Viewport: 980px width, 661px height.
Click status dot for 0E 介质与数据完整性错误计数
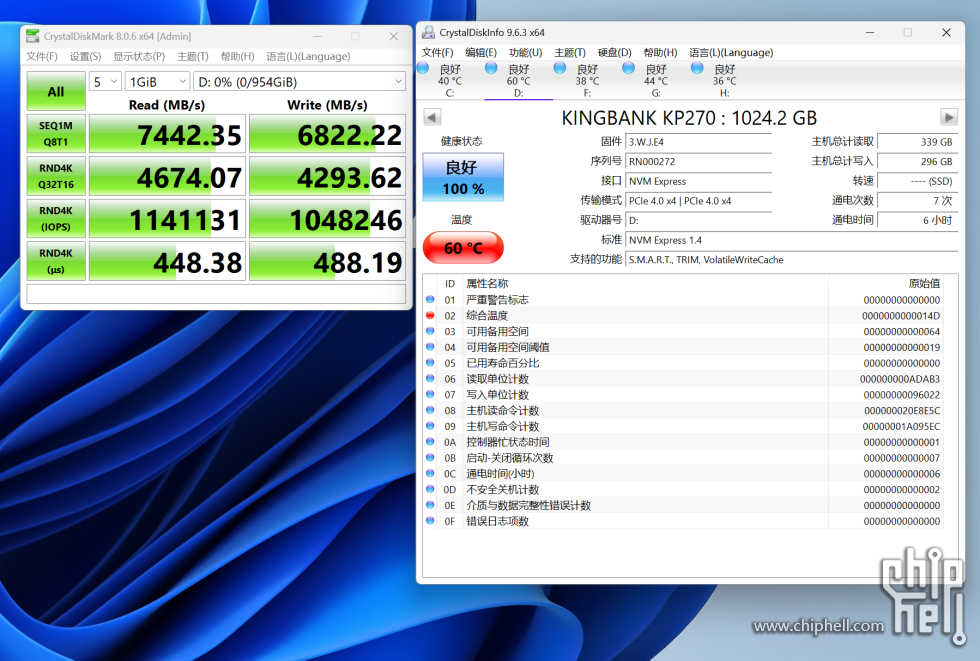pyautogui.click(x=430, y=505)
